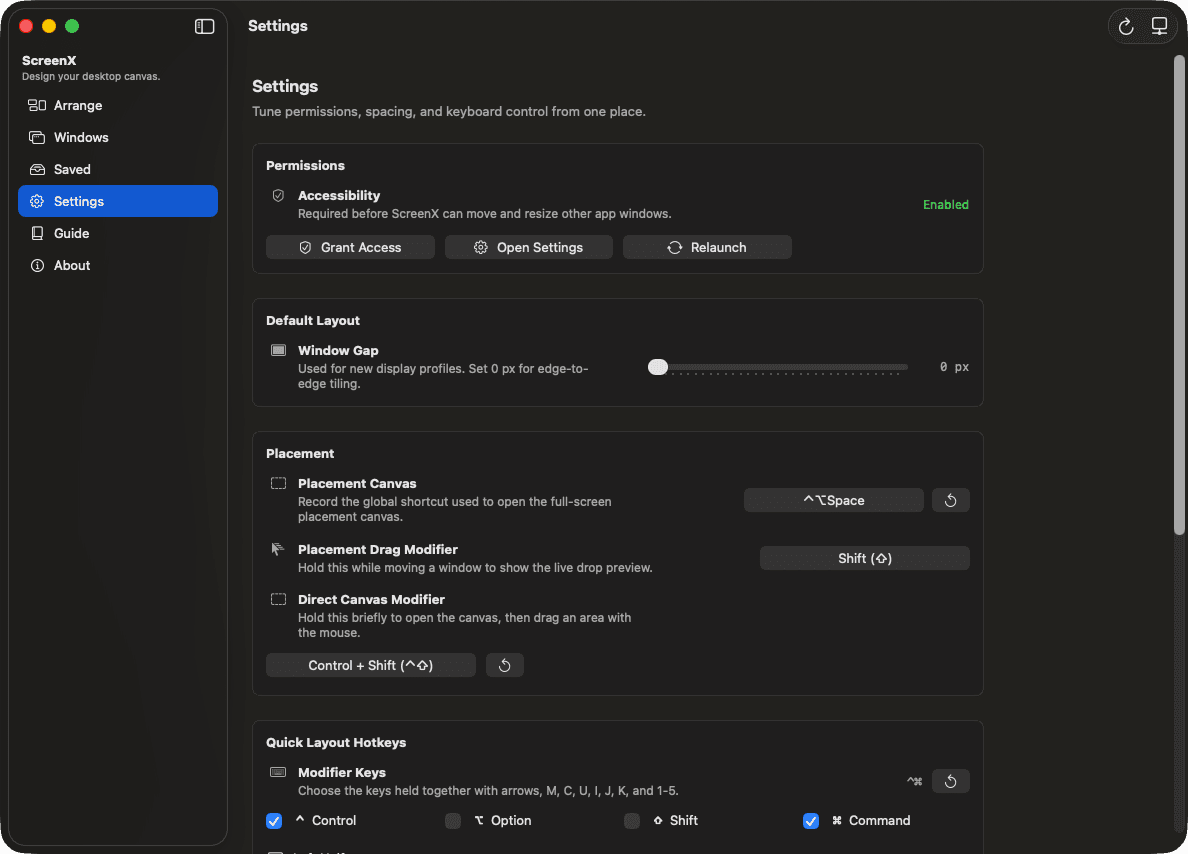Show the About page
This screenshot has height=854, width=1188.
[118, 265]
